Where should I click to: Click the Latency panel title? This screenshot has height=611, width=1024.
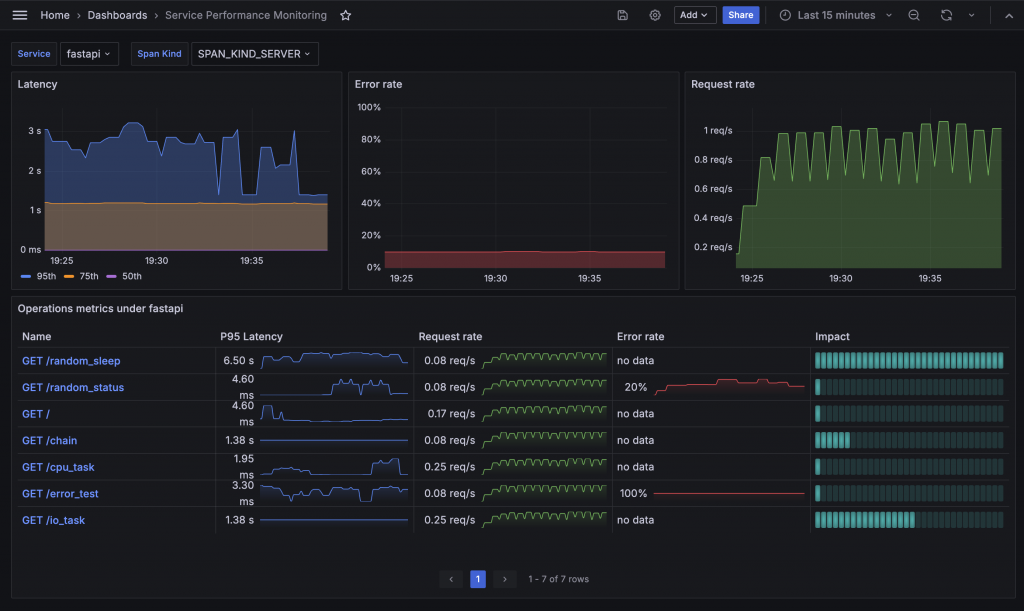click(x=37, y=84)
